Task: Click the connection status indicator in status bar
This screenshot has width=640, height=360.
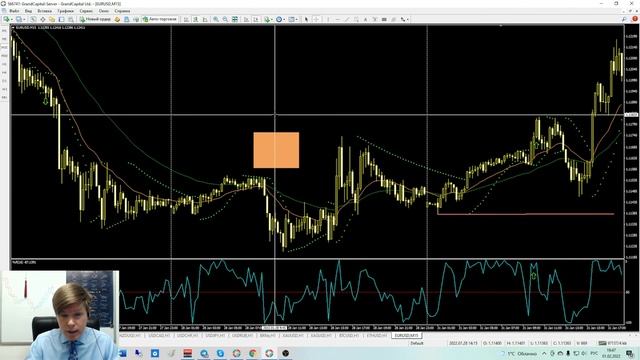Action: tap(612, 343)
